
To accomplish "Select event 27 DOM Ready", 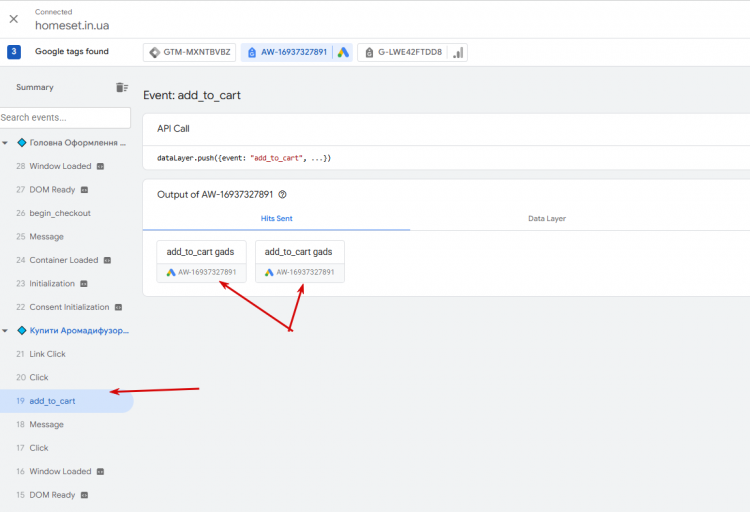I will coord(52,189).
